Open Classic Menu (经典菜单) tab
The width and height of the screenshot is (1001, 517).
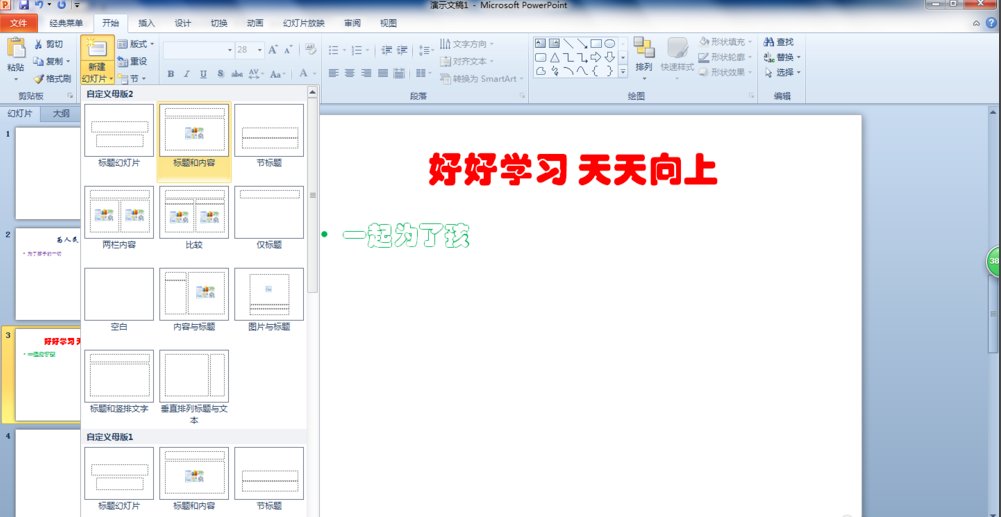(x=66, y=23)
